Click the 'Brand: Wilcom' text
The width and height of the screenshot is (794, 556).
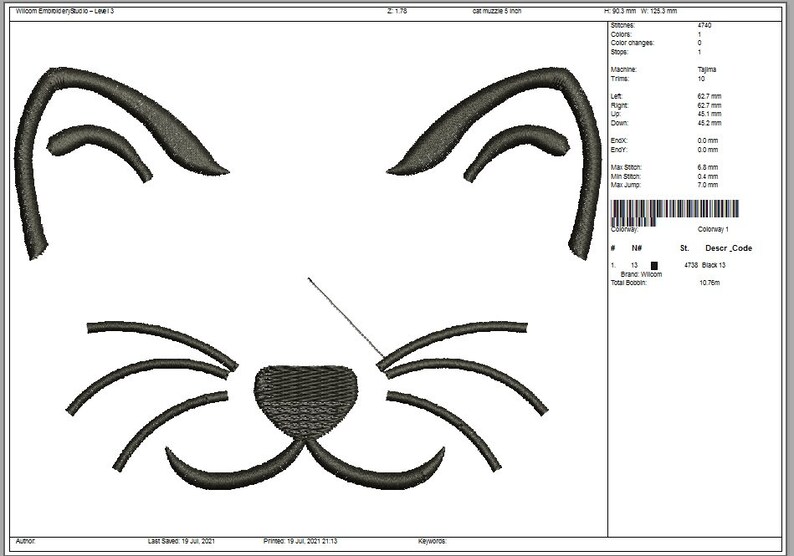click(641, 274)
